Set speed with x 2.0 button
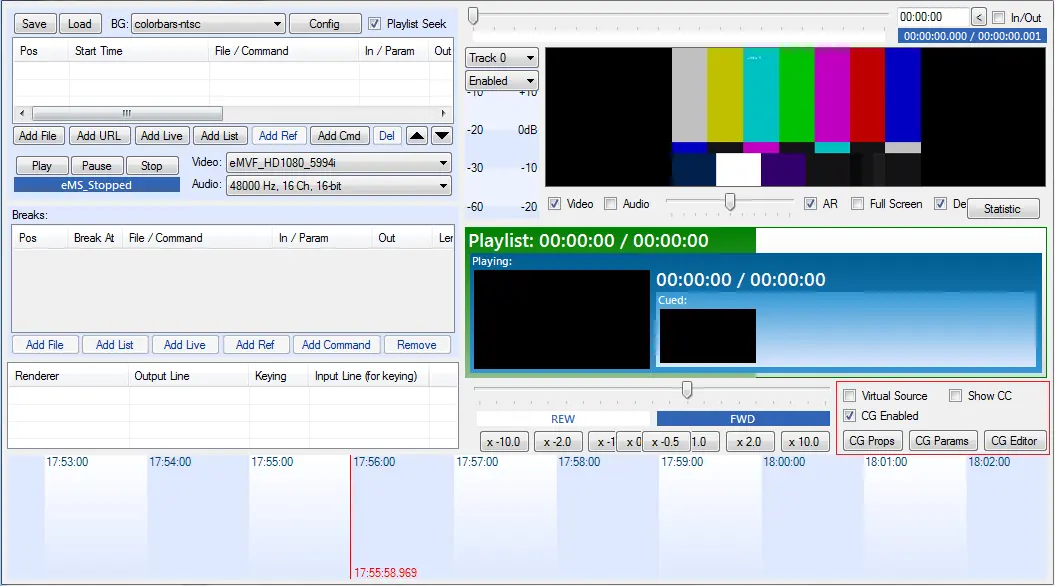1055x586 pixels. click(750, 442)
